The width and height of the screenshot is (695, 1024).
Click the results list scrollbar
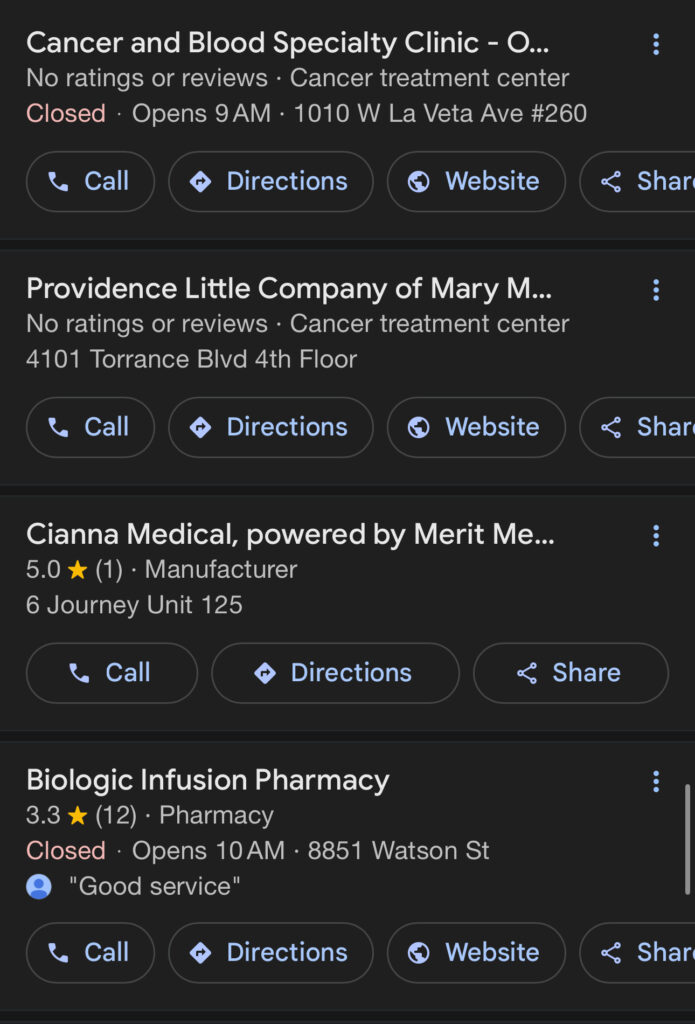coord(687,839)
